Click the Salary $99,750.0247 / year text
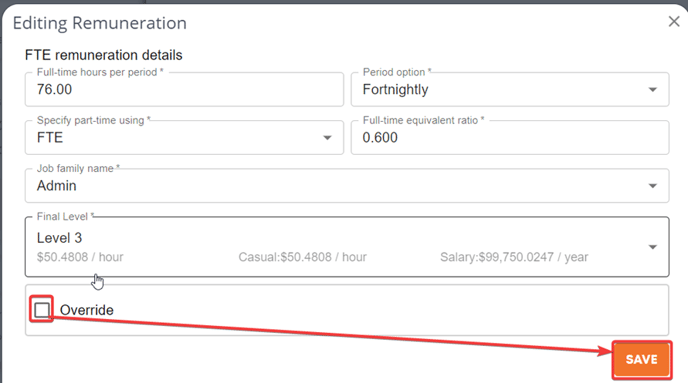The image size is (688, 383). click(x=514, y=257)
